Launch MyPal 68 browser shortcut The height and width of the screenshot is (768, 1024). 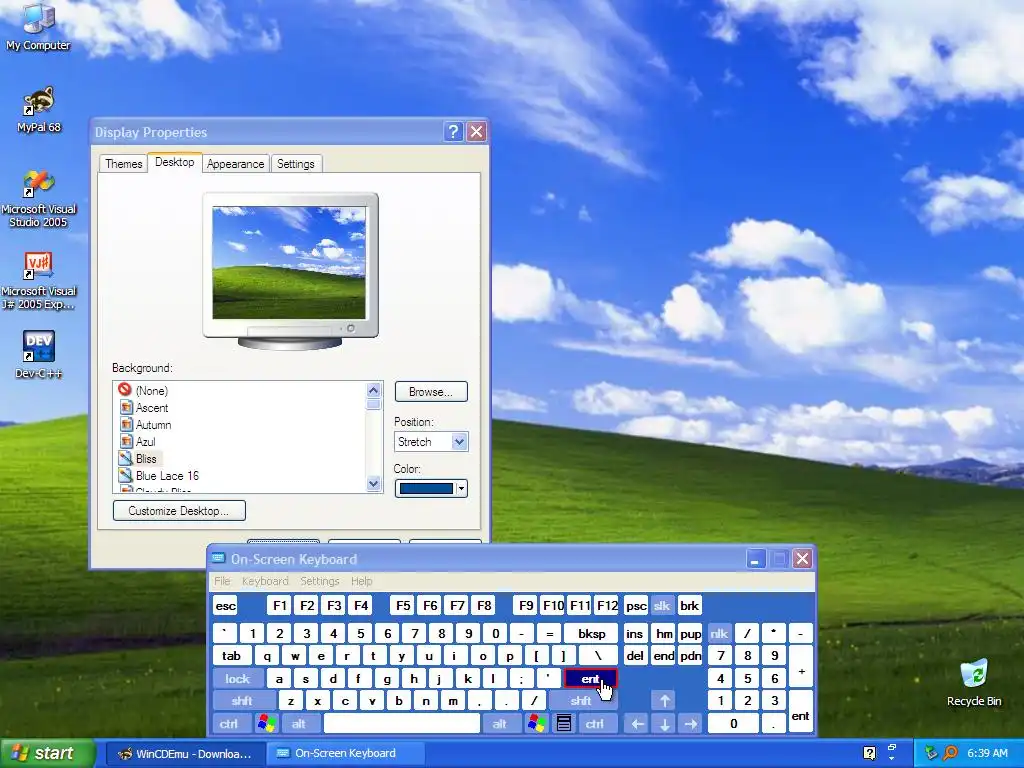39,109
